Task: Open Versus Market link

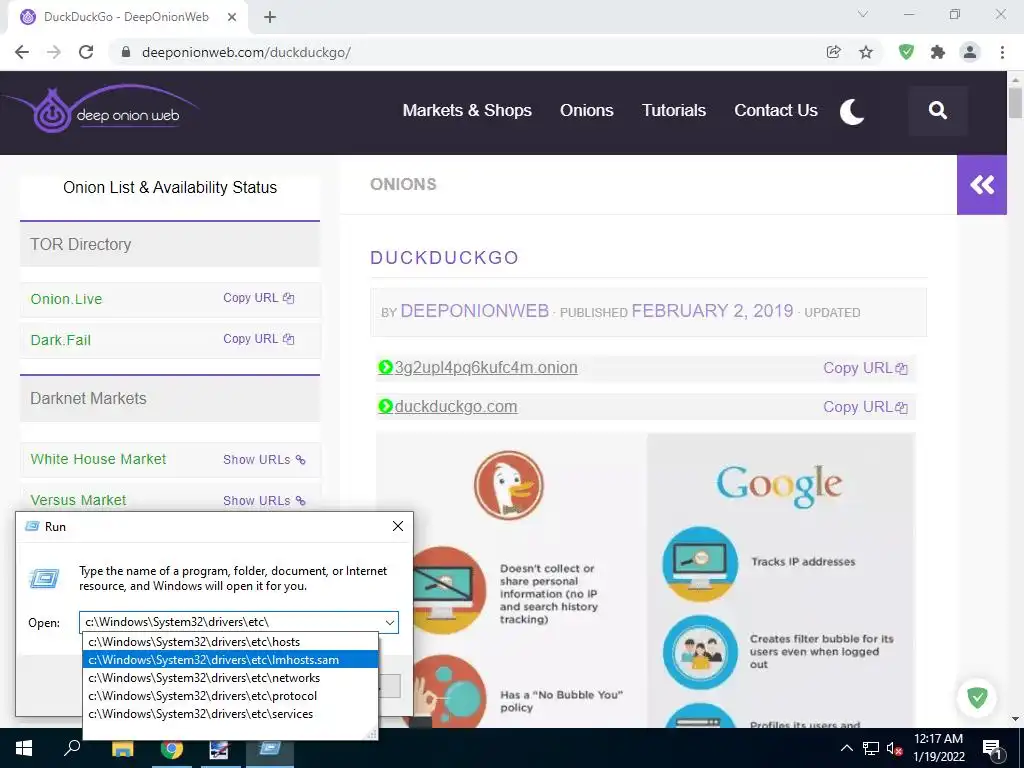Action: pos(78,500)
